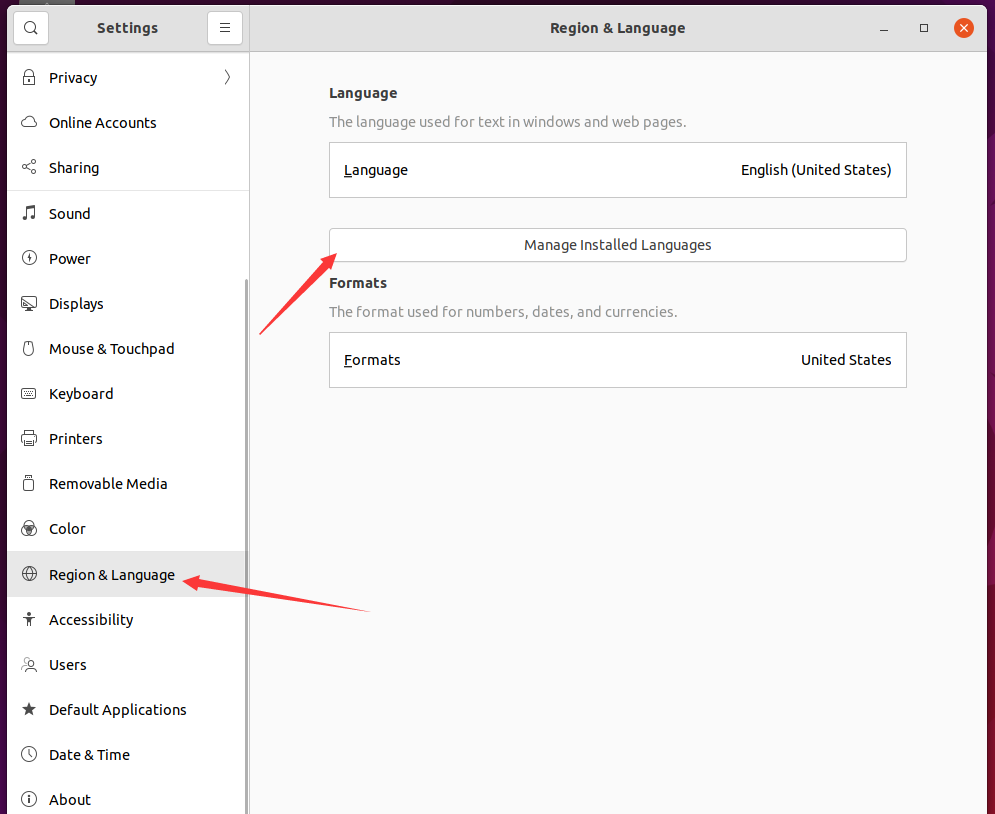Click the Displays monitor icon

[x=30, y=304]
